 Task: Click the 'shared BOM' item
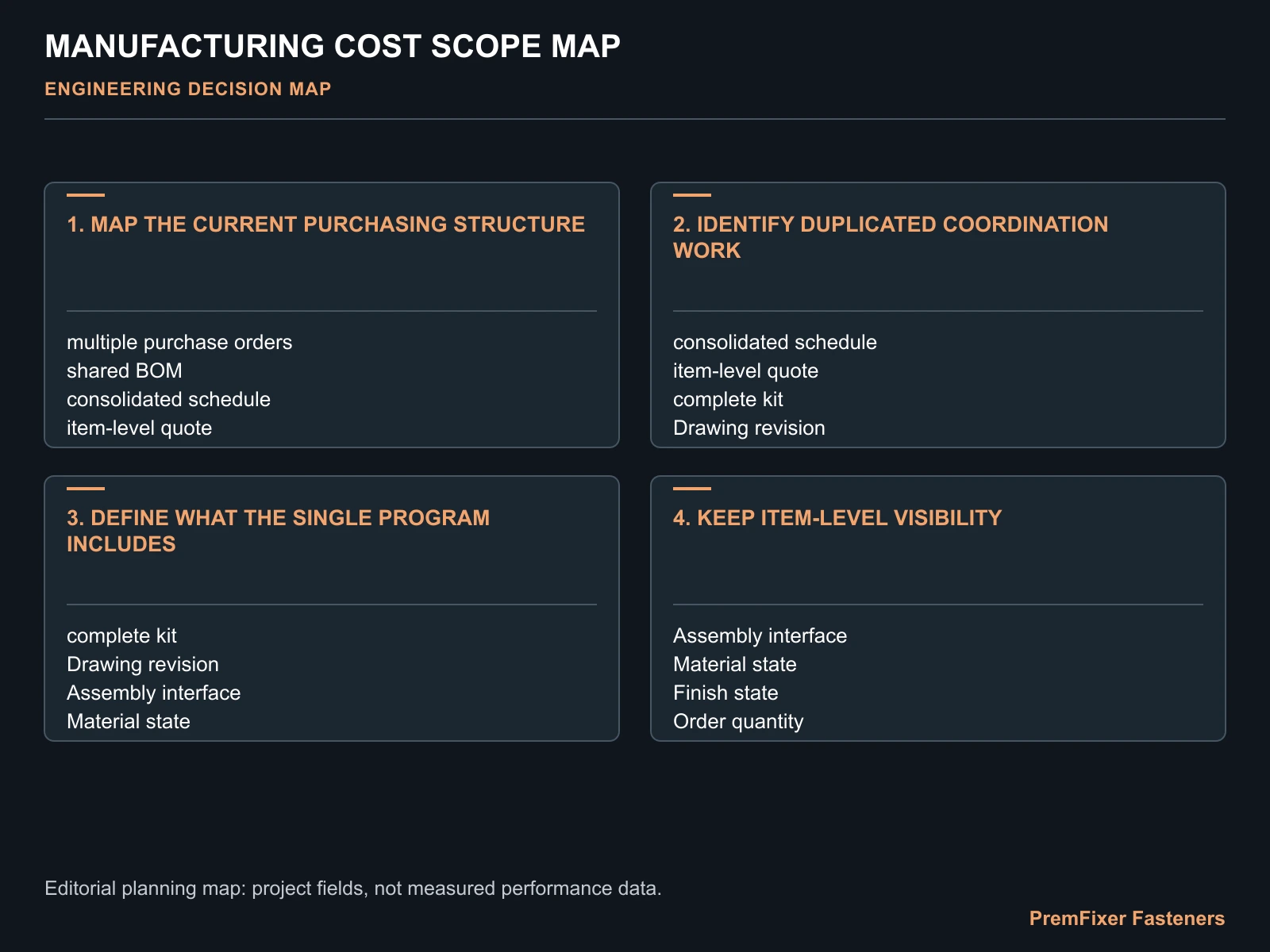[x=125, y=371]
